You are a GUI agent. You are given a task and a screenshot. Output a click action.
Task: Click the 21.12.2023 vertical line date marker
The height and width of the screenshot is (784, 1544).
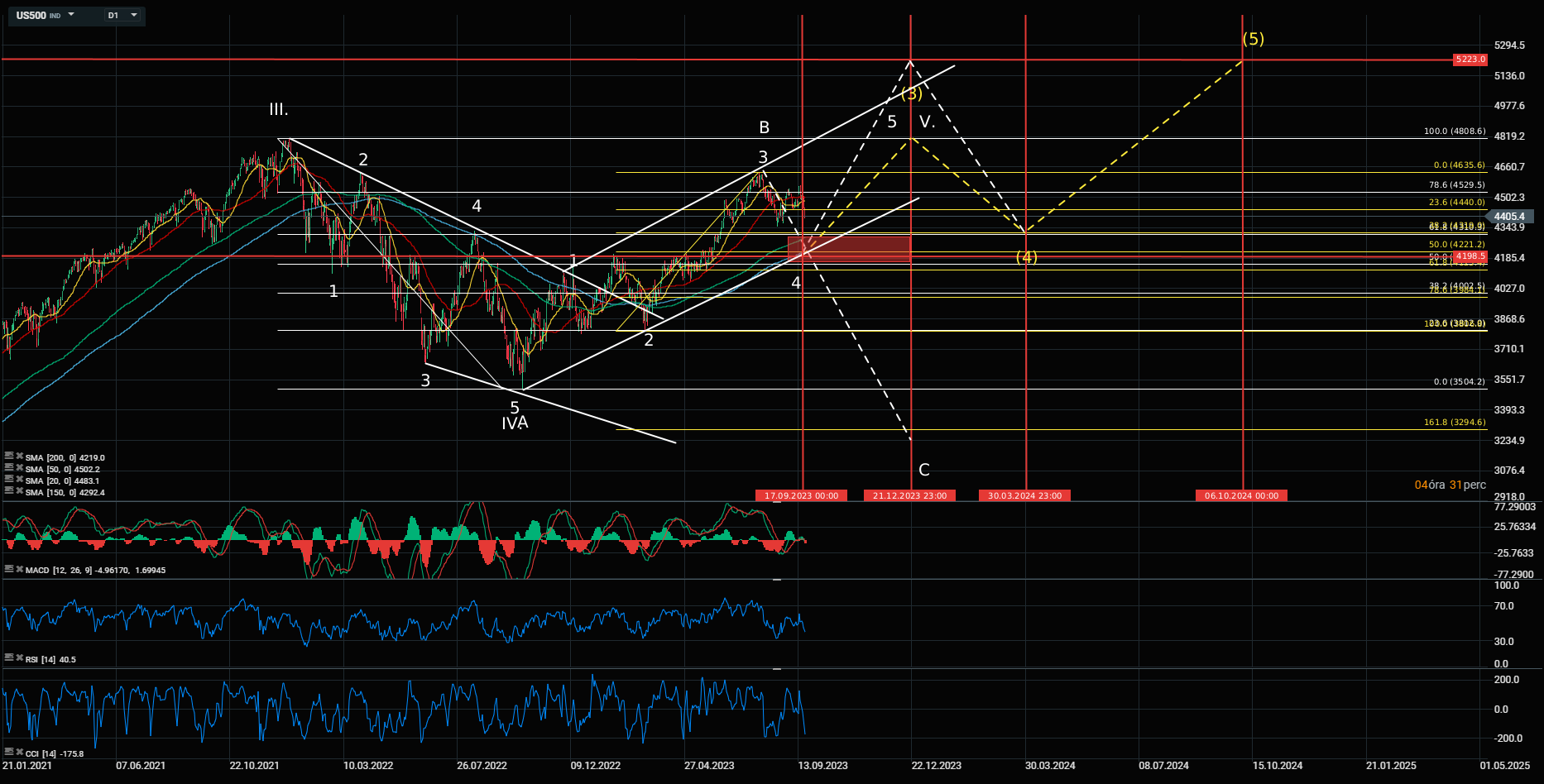tap(910, 495)
